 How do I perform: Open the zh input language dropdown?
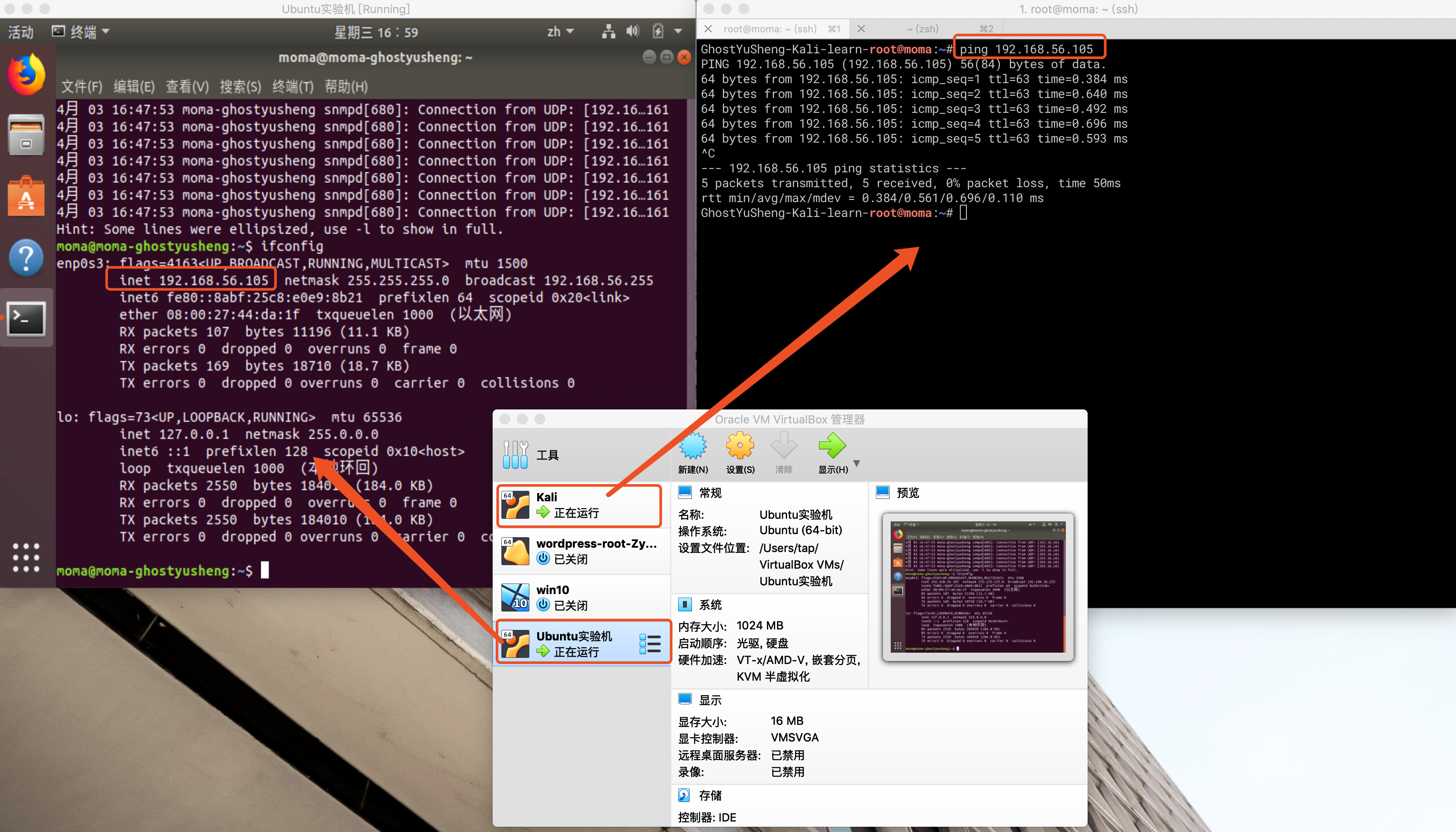pyautogui.click(x=560, y=32)
